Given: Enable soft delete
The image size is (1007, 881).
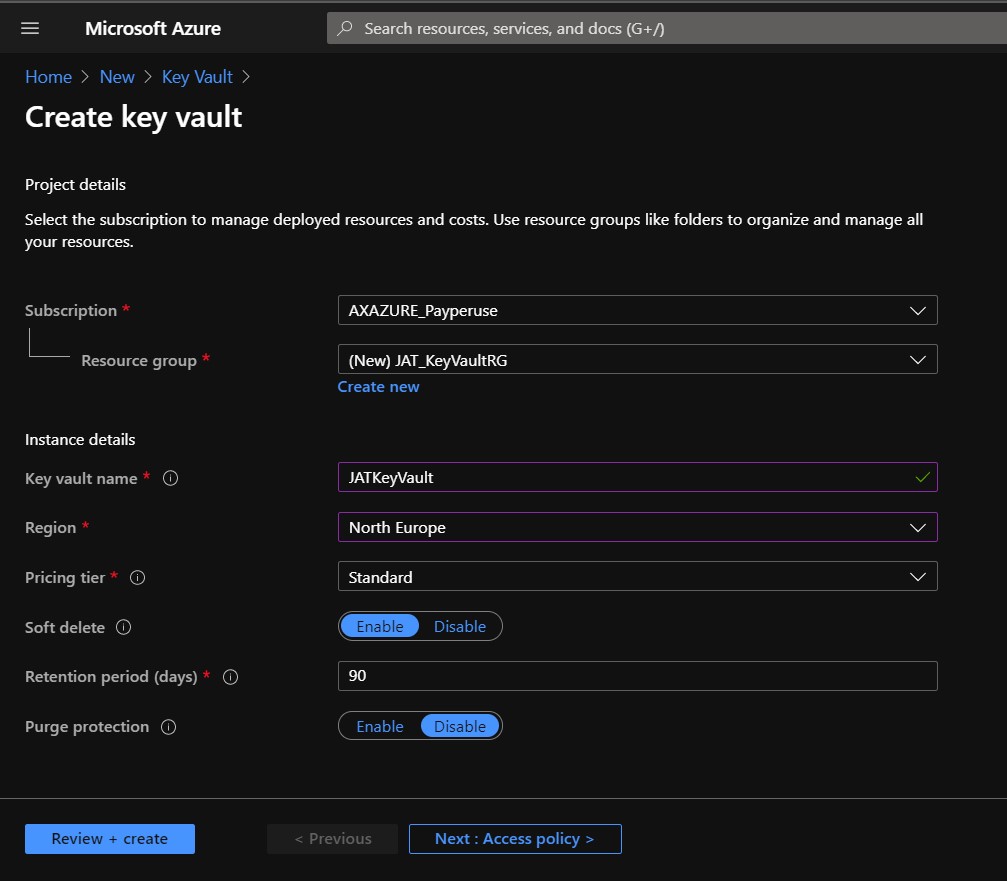Looking at the screenshot, I should (x=380, y=626).
